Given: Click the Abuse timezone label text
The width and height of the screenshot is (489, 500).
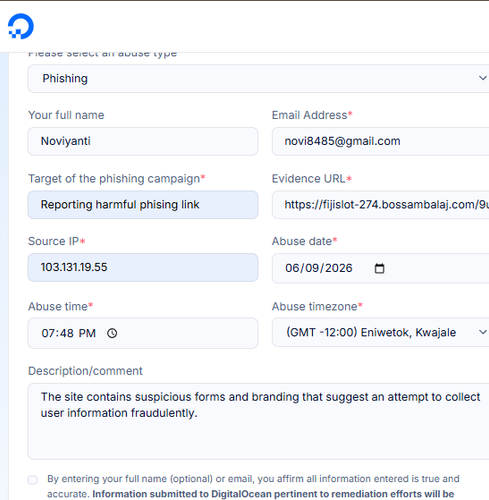Looking at the screenshot, I should click(315, 306).
